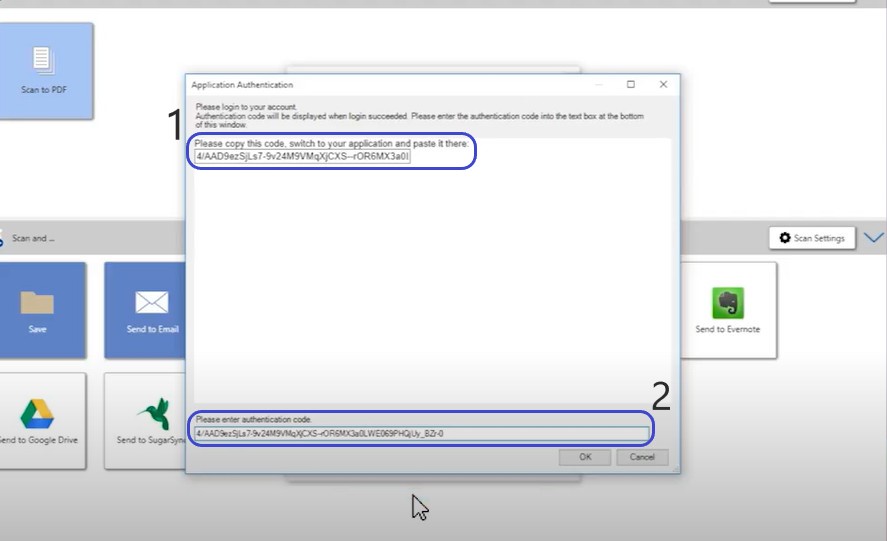Click the Scan to PDF document icon
887x541 pixels.
(x=43, y=60)
